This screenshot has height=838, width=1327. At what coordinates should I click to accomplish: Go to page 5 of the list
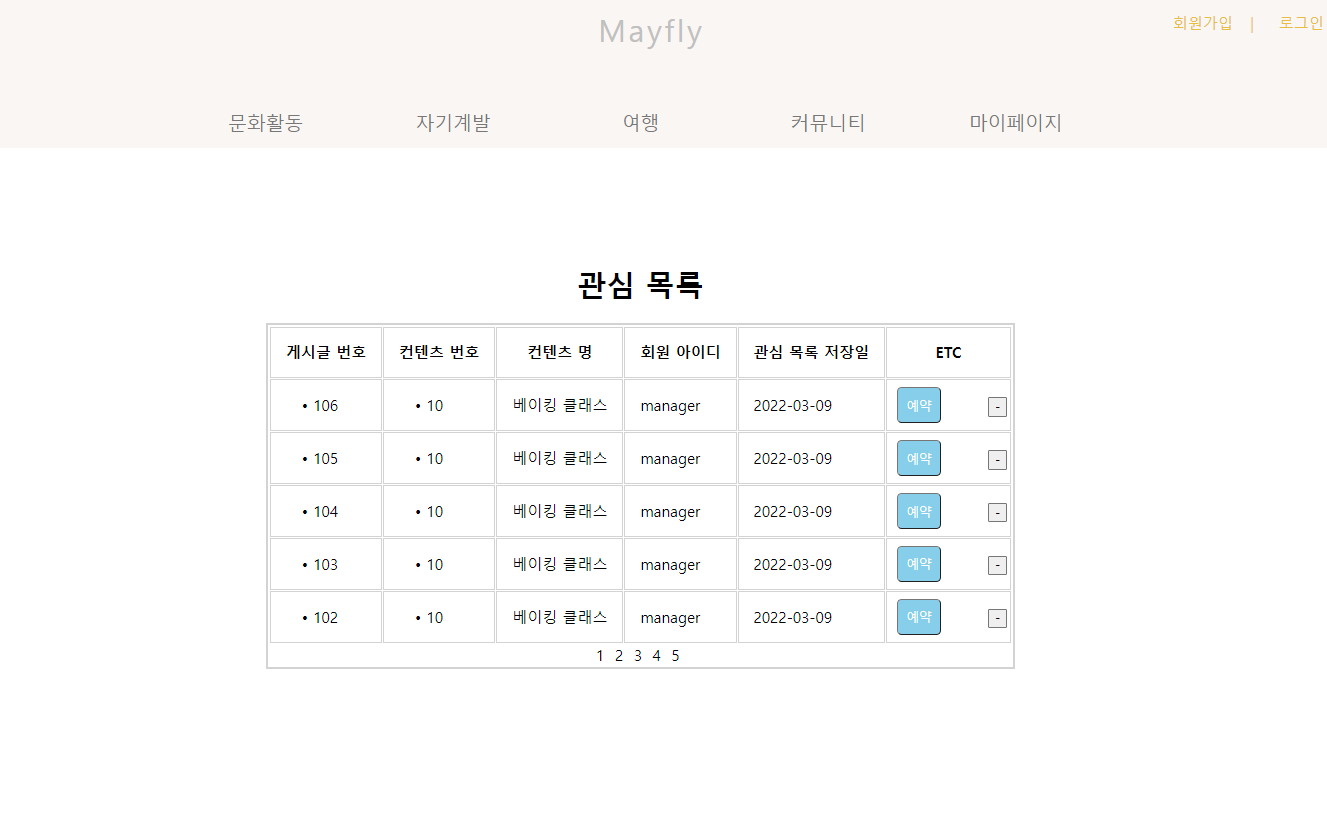point(675,655)
